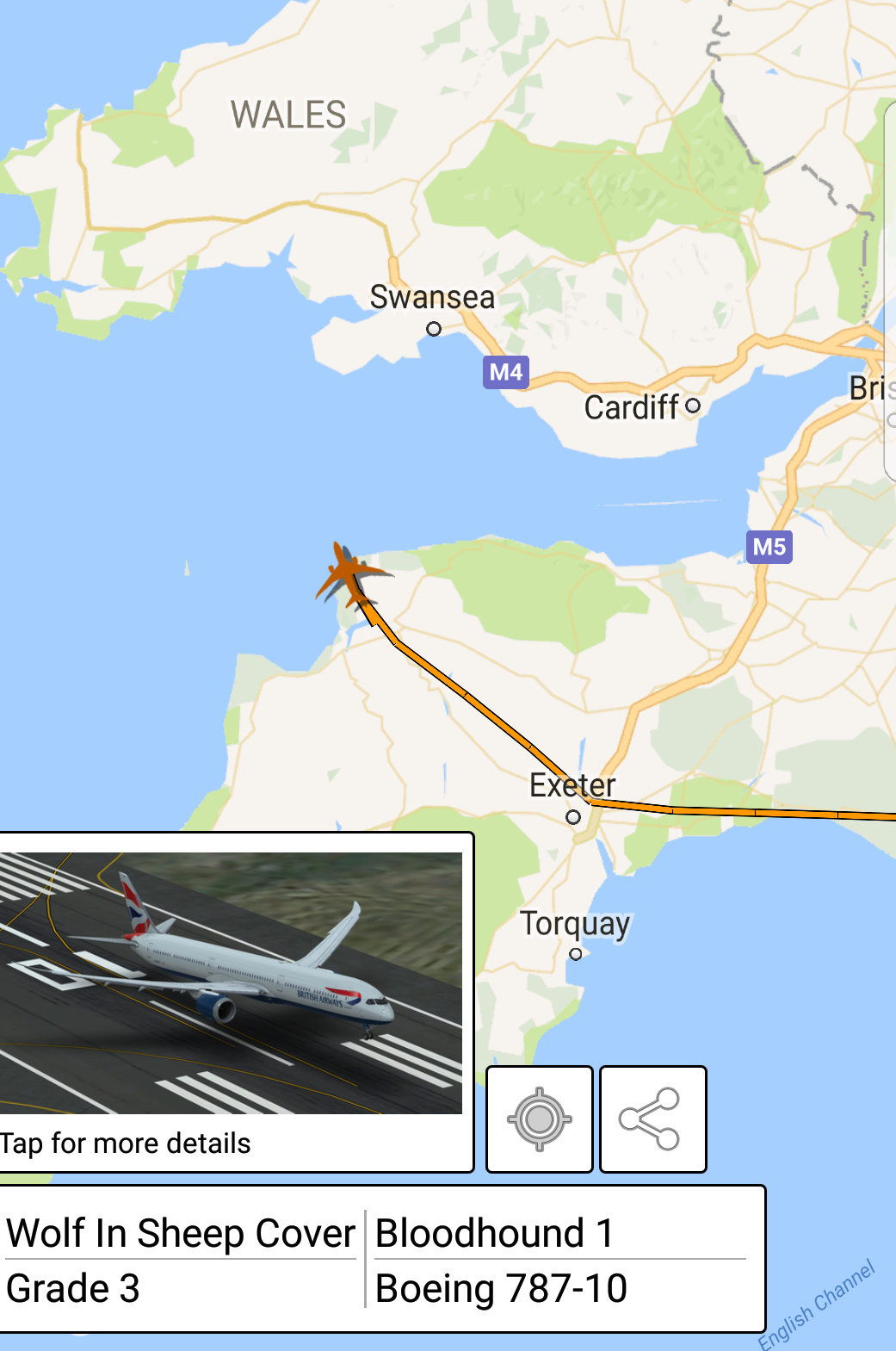Select the Torquay city marker circle
Viewport: 896px width, 1351px height.
576,953
